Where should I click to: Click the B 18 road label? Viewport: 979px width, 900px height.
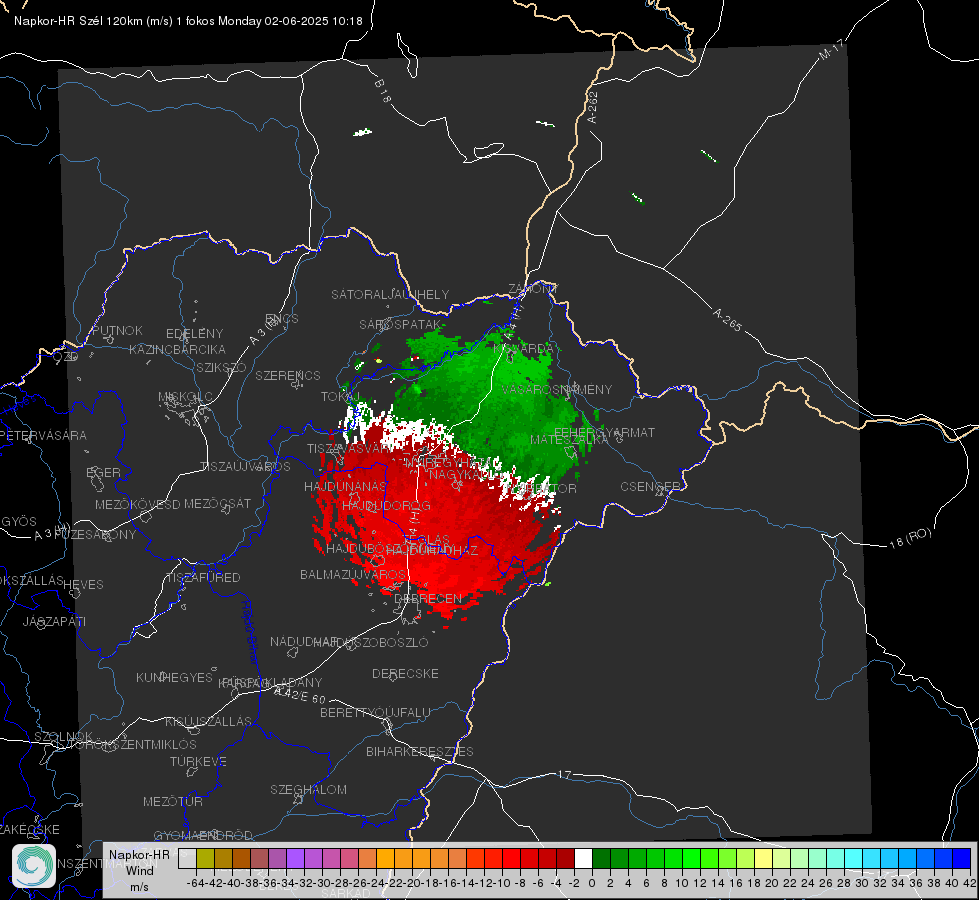click(383, 91)
